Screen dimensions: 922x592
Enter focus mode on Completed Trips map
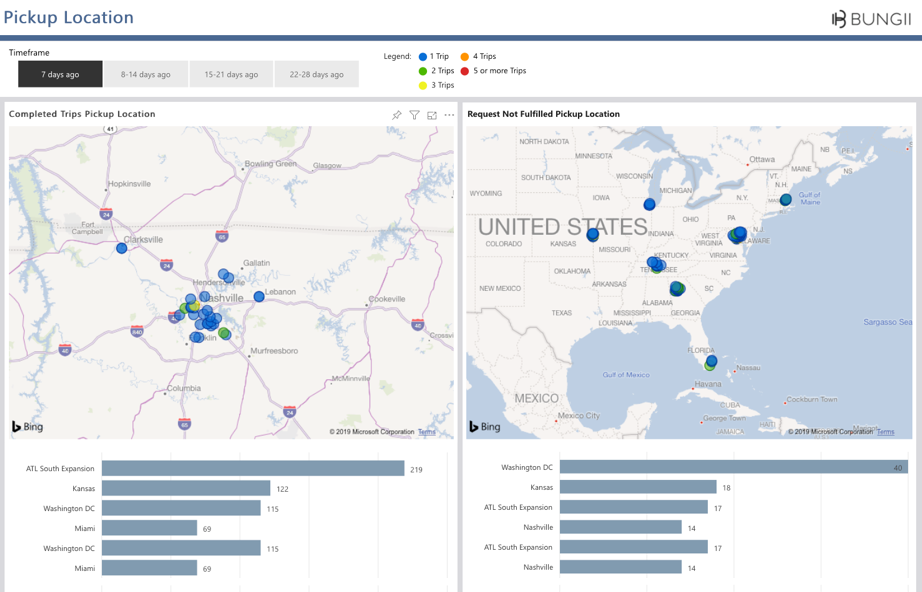[x=432, y=115]
